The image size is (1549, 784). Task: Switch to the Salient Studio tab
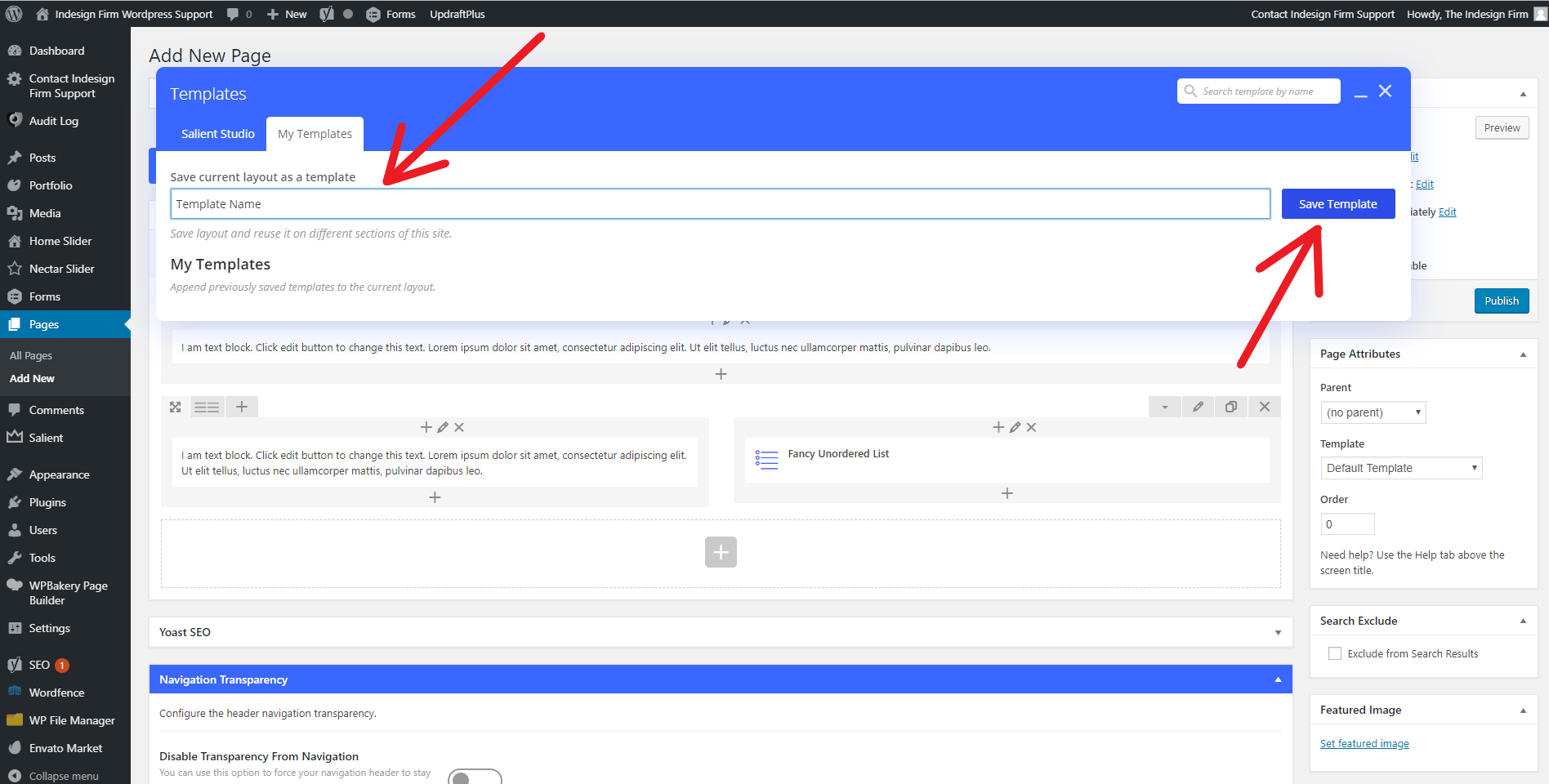coord(217,134)
